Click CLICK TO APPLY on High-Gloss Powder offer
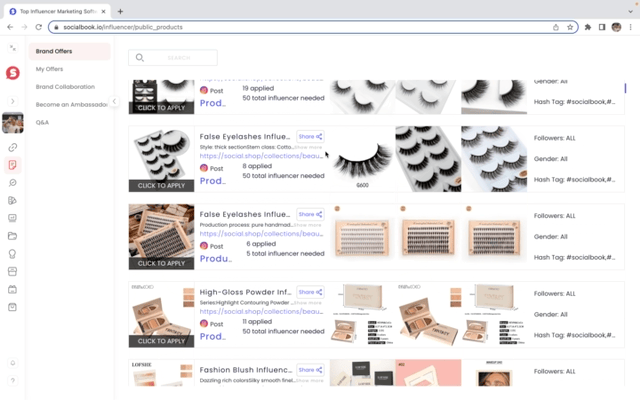The image size is (640, 400). click(x=161, y=341)
